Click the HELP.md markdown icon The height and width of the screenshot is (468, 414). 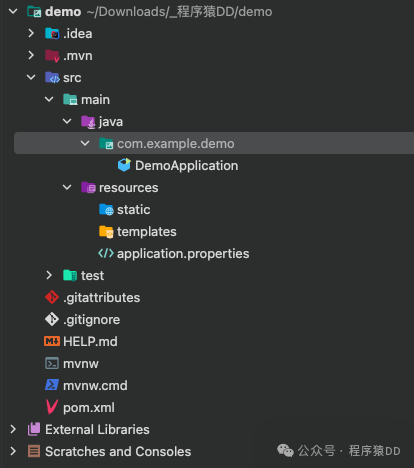tap(52, 341)
